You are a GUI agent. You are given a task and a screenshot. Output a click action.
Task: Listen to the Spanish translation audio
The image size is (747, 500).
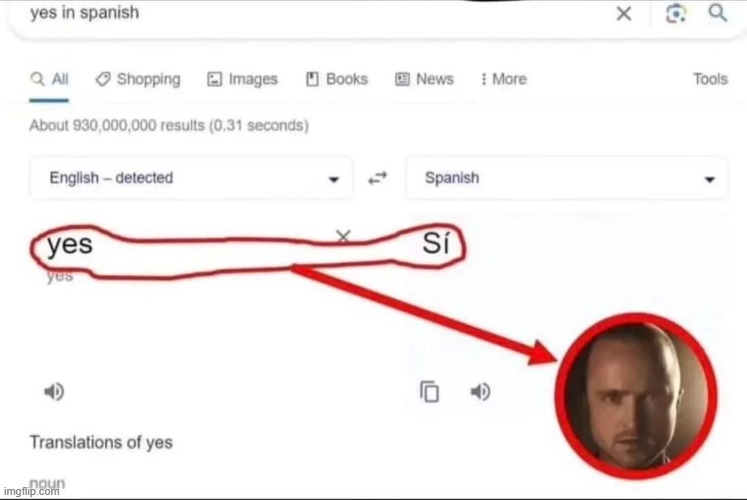coord(480,391)
